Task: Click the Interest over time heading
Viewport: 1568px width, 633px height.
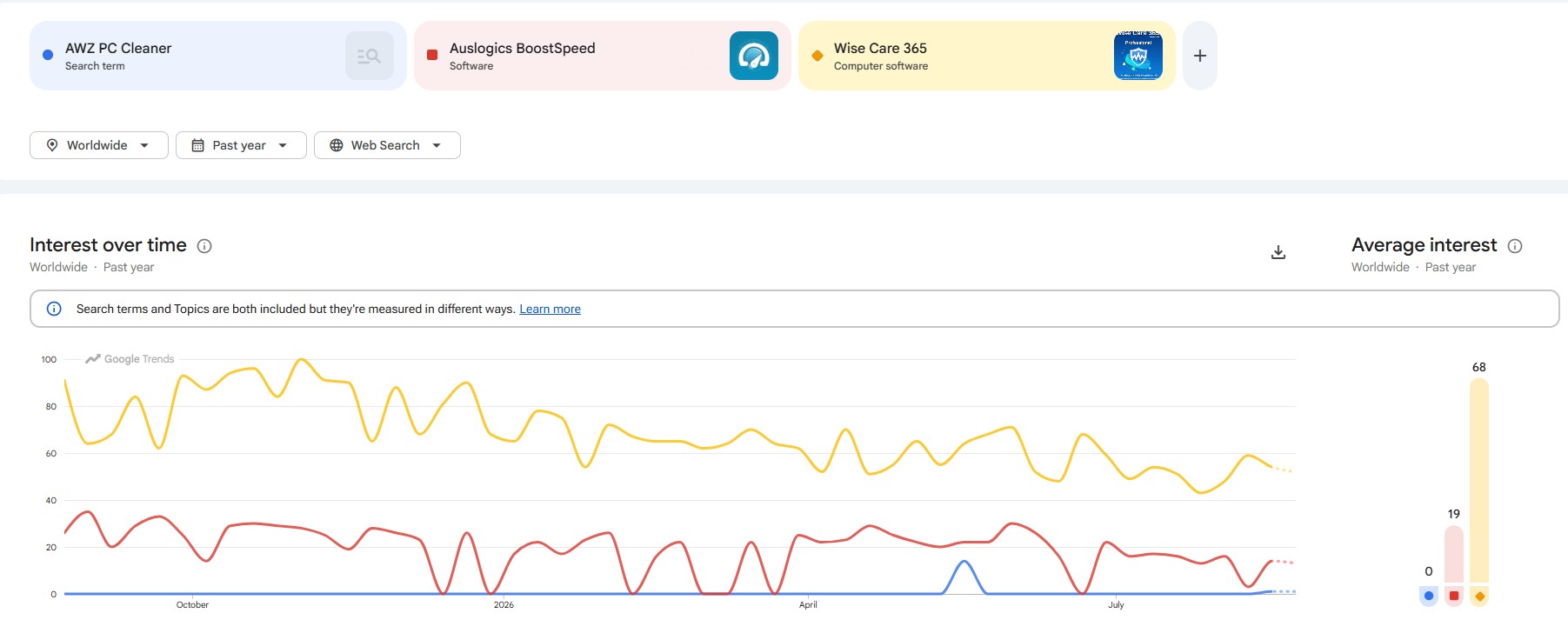Action: (x=108, y=245)
